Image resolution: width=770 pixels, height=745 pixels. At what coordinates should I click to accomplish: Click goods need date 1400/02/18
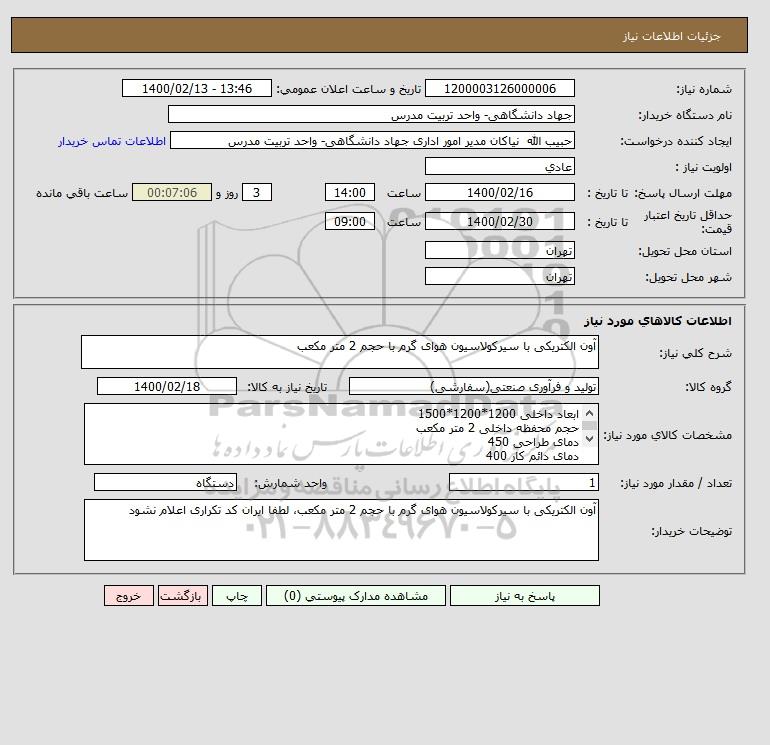coord(167,386)
